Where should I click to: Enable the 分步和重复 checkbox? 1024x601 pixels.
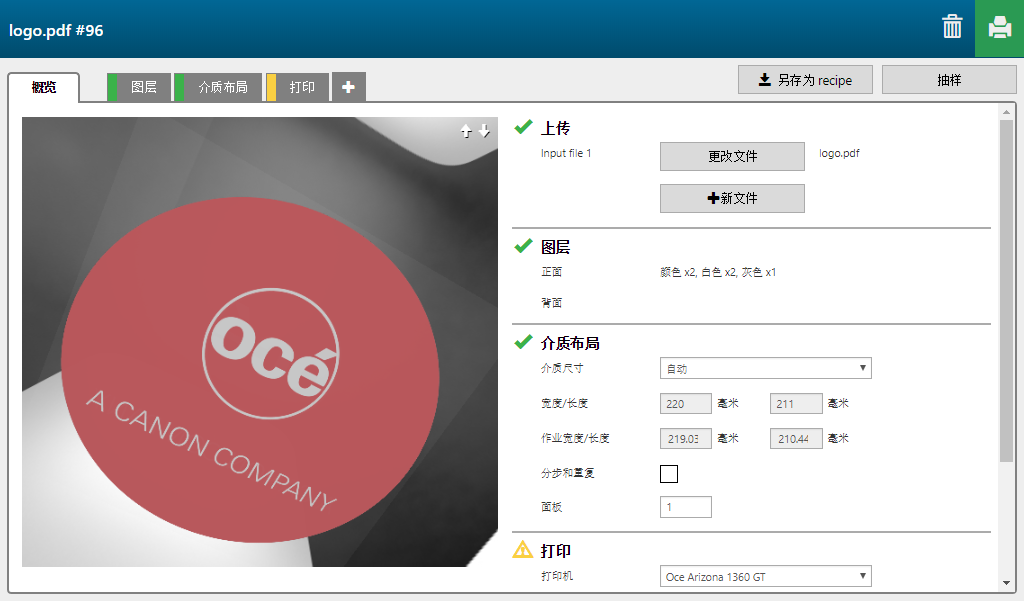coord(669,474)
